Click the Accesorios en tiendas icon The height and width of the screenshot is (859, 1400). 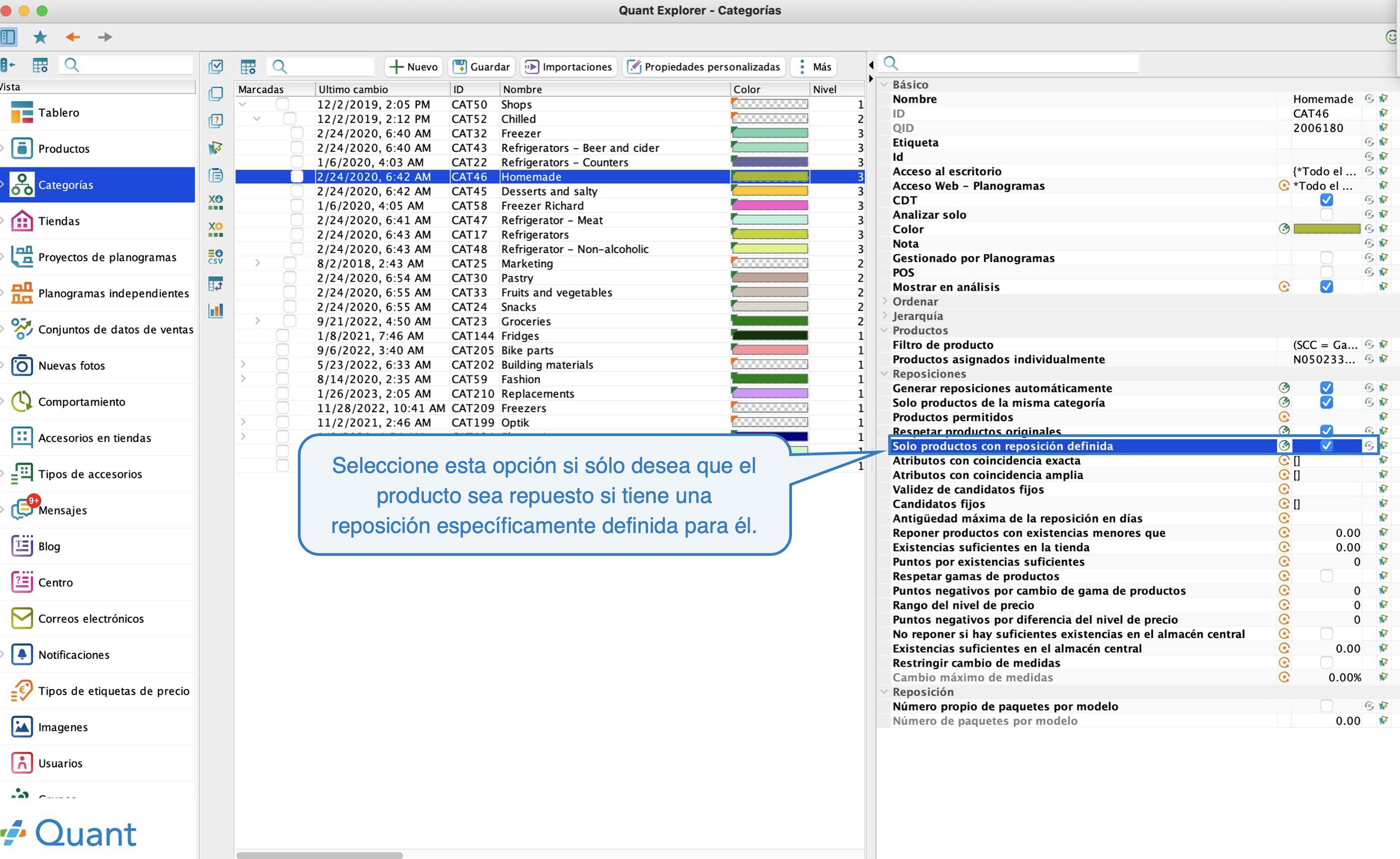[22, 438]
